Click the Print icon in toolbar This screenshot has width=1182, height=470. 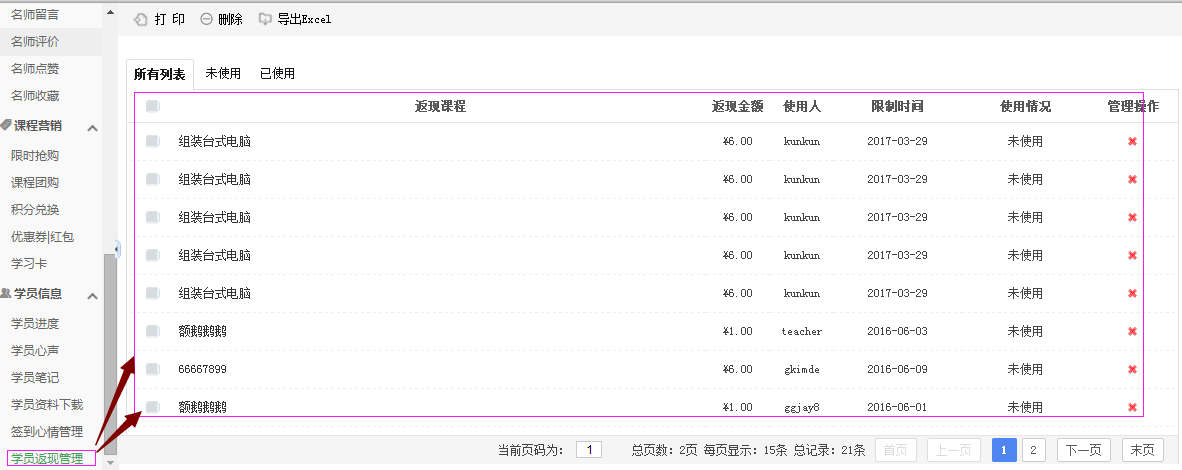[141, 19]
